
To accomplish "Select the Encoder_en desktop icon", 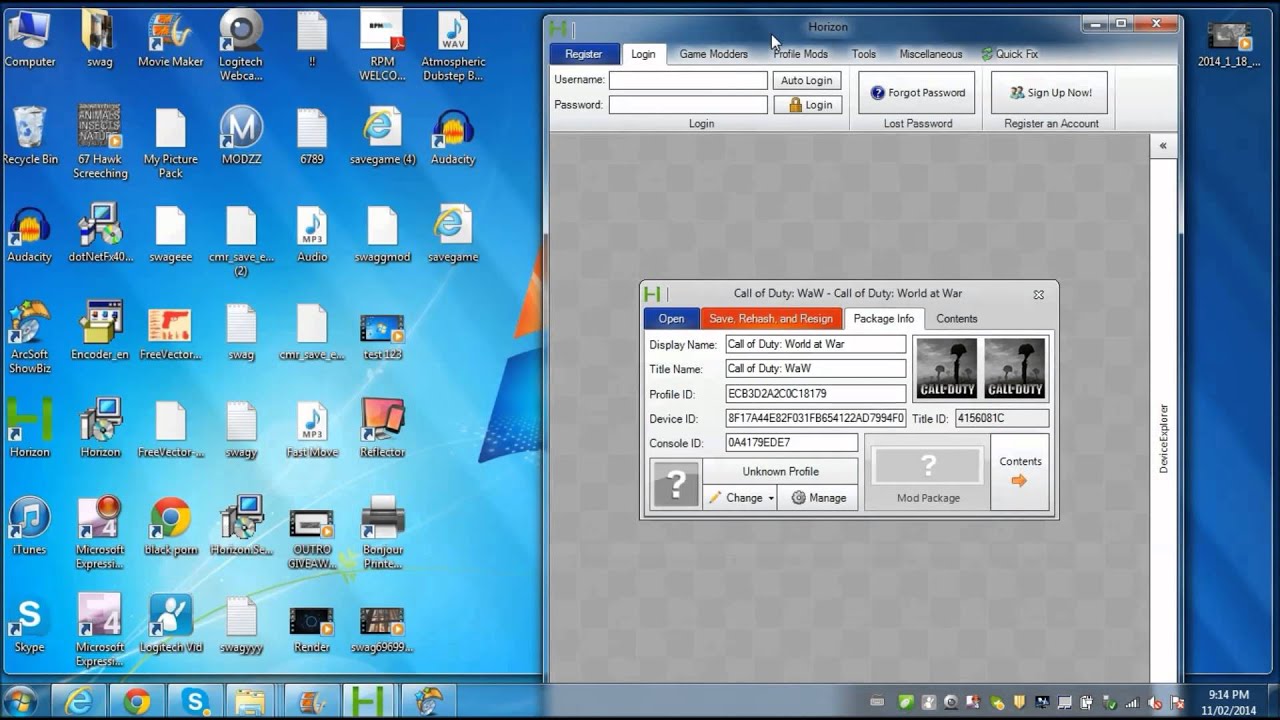I will 100,331.
